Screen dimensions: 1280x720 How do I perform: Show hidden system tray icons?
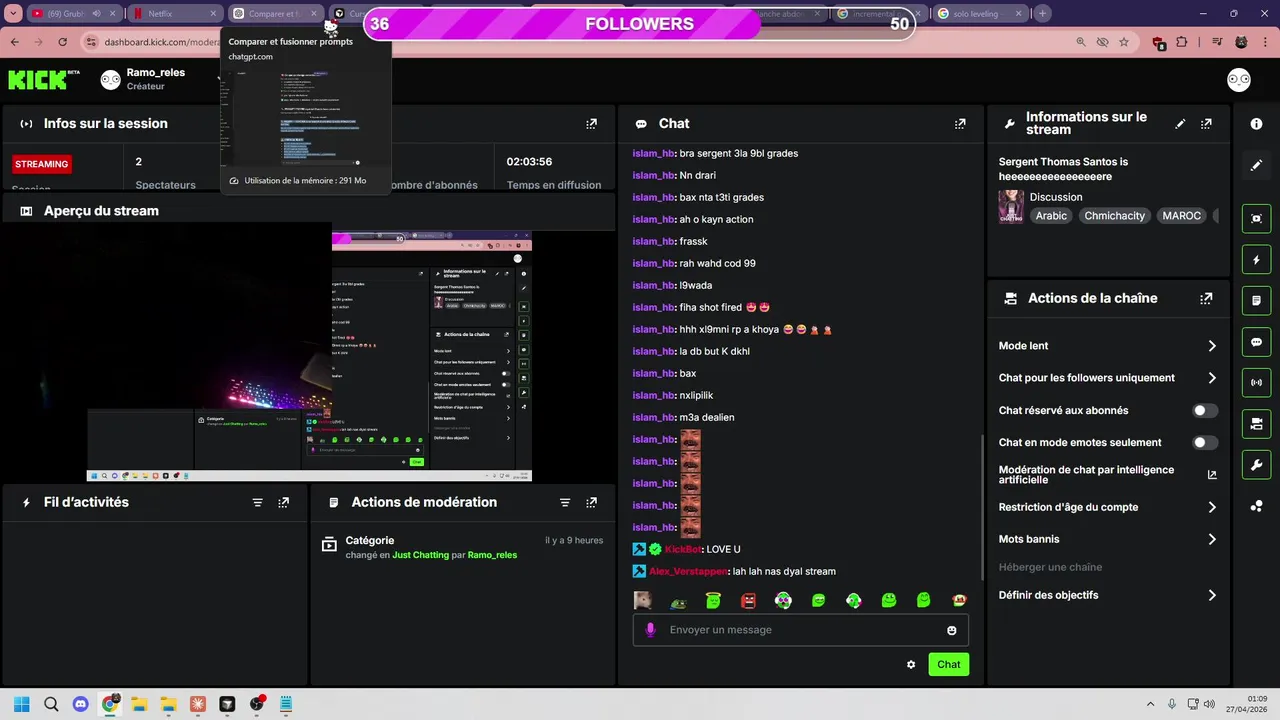click(1149, 704)
